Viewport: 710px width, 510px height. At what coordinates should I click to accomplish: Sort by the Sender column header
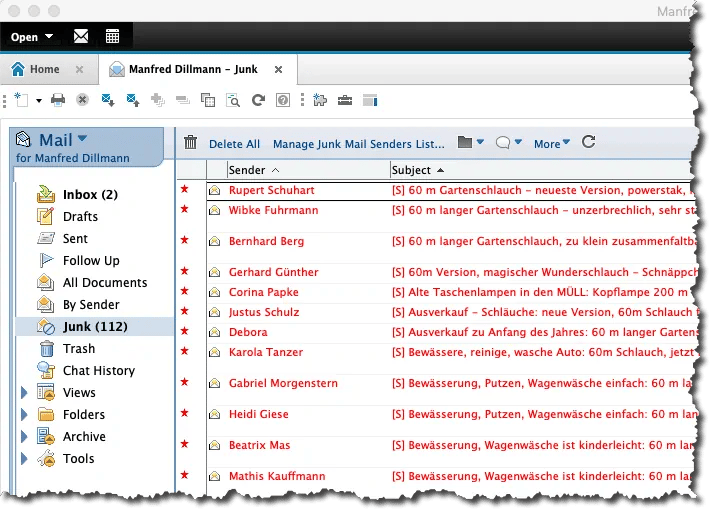pyautogui.click(x=247, y=170)
